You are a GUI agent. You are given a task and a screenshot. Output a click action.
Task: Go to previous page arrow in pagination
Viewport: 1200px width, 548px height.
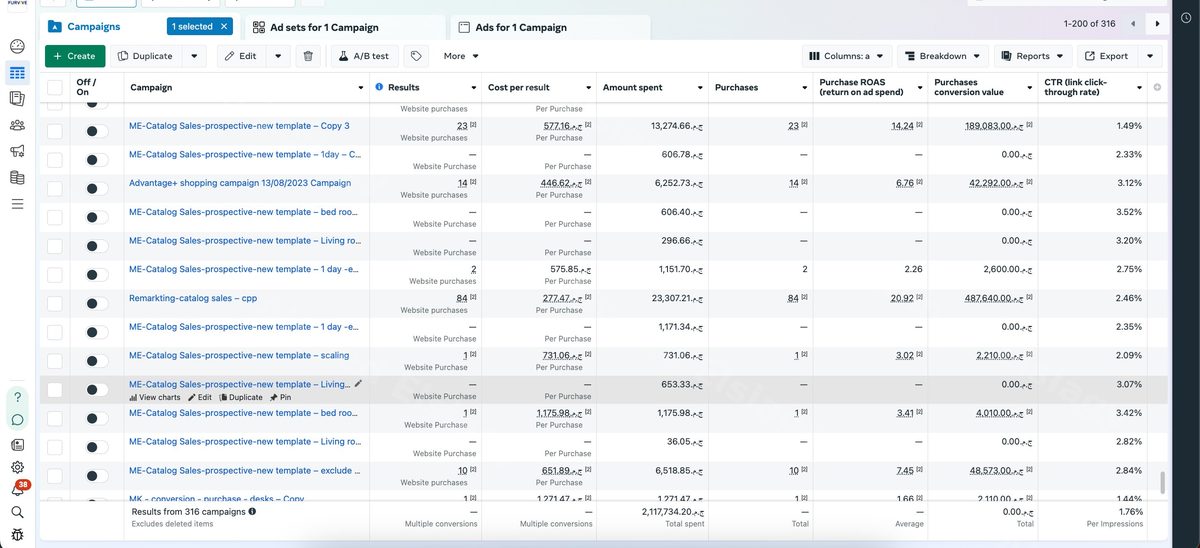click(x=1133, y=23)
